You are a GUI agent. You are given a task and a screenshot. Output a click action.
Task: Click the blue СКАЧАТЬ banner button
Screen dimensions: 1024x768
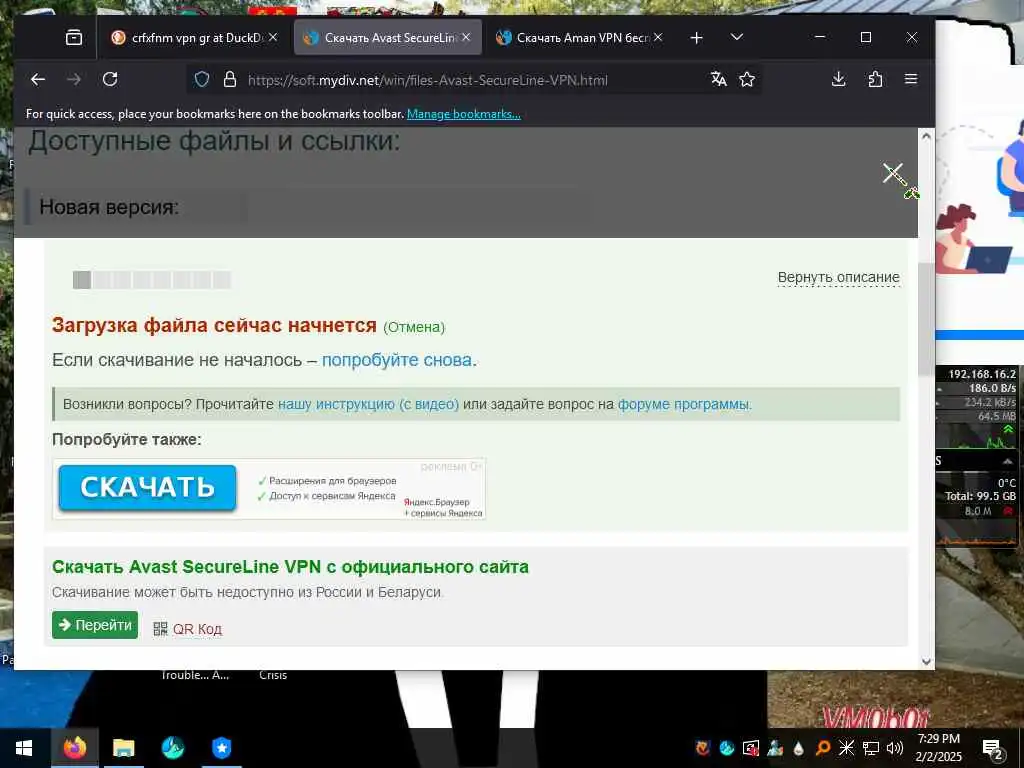pos(148,487)
